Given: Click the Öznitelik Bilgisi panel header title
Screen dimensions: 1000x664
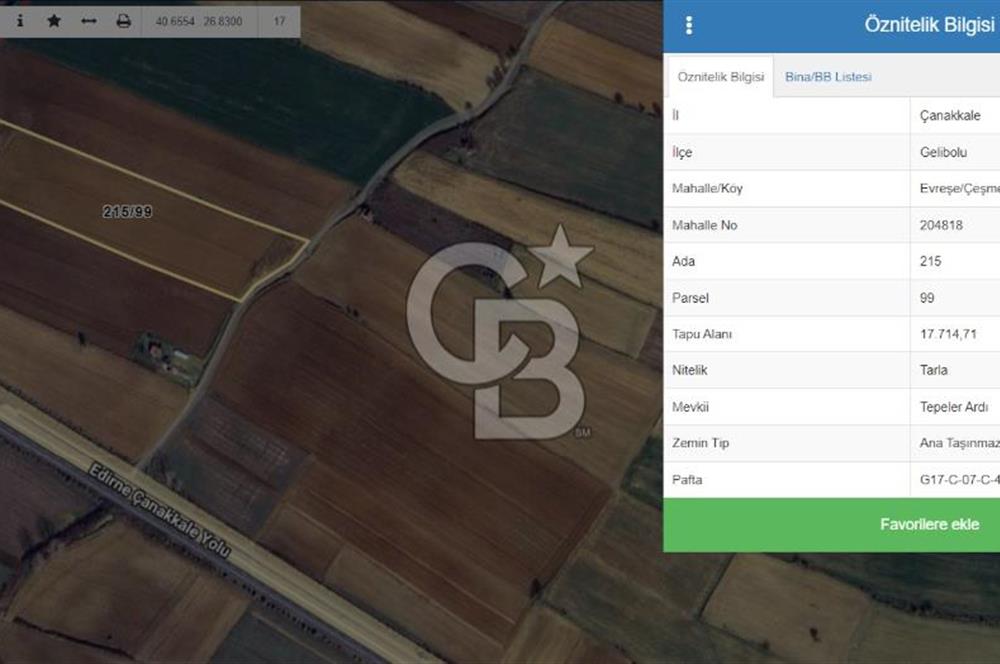Looking at the screenshot, I should pos(929,26).
